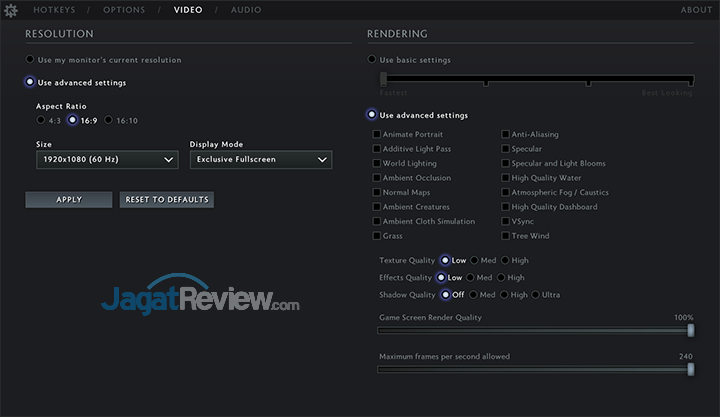
Task: Enable the VSync checkbox
Action: (505, 221)
